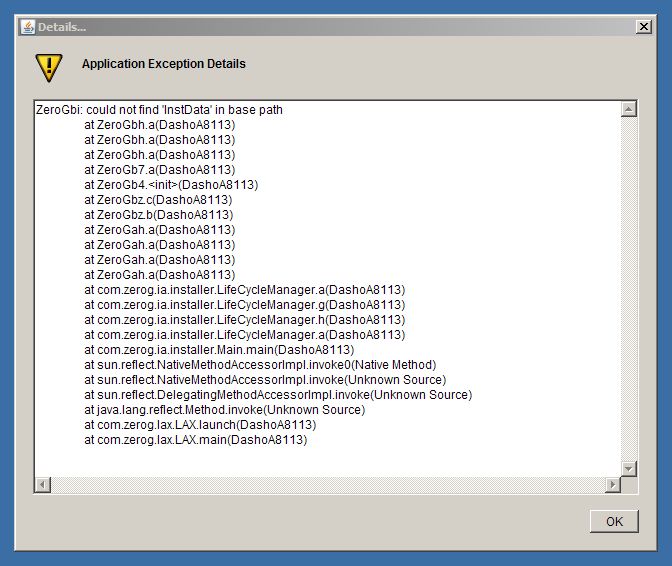Click the Java icon in title bar
Viewport: 672px width, 566px height.
point(28,27)
